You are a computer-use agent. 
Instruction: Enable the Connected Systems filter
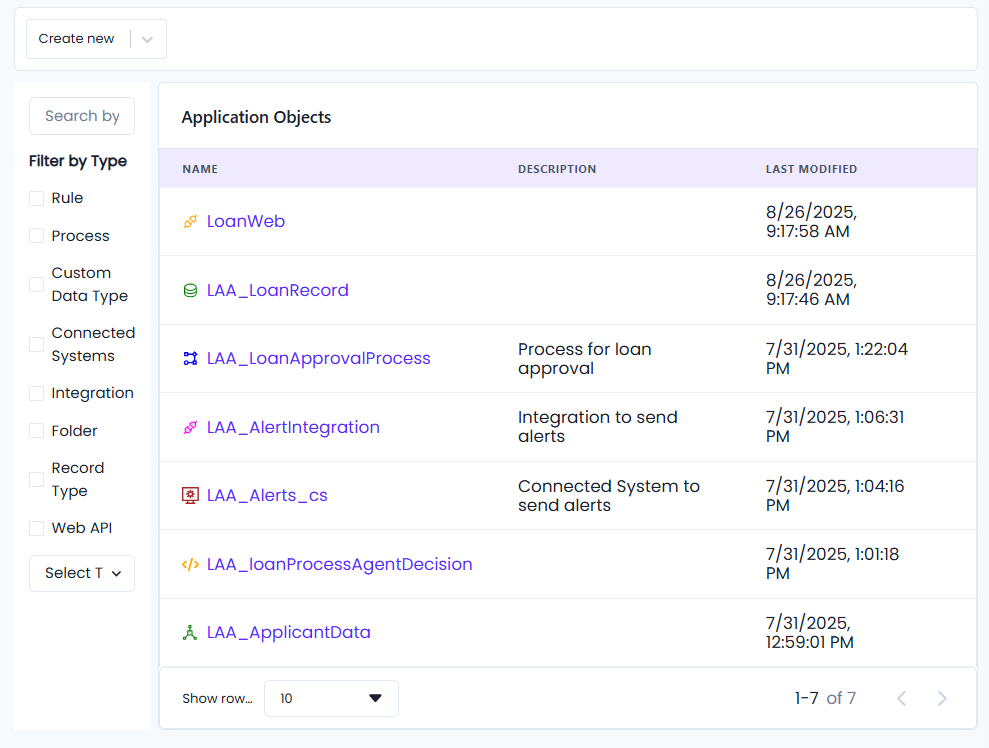[x=37, y=344]
